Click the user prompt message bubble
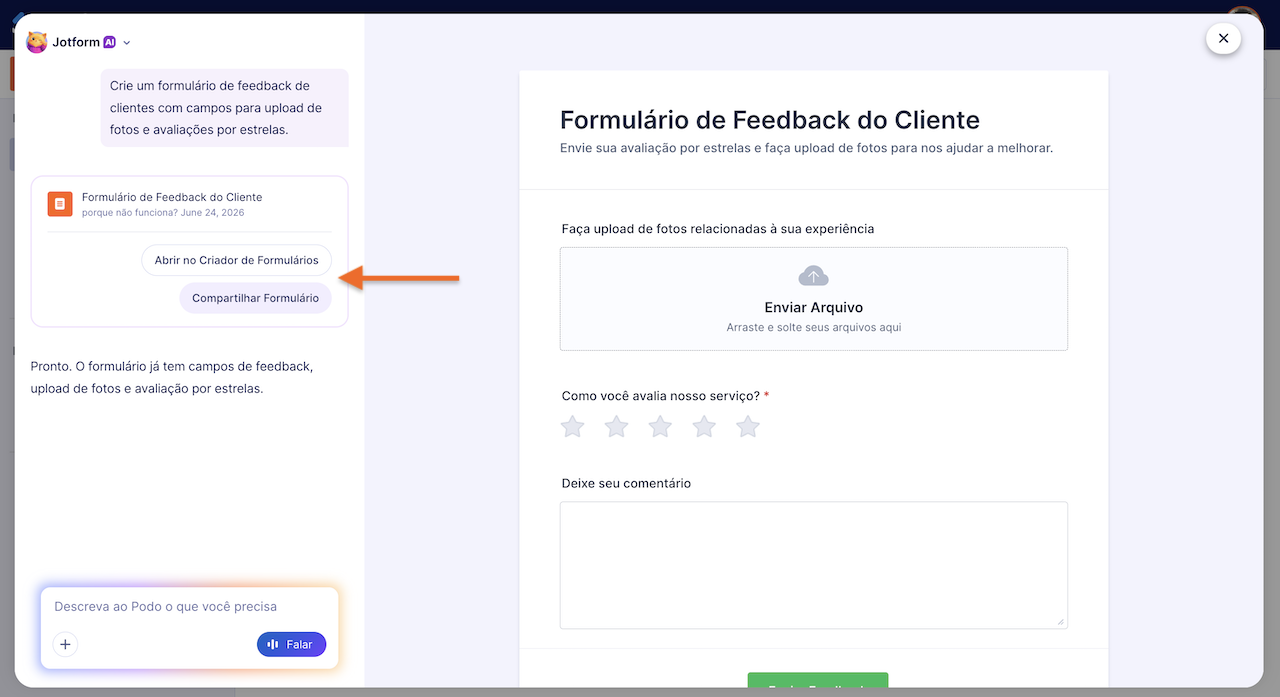Image resolution: width=1280 pixels, height=697 pixels. [225, 108]
